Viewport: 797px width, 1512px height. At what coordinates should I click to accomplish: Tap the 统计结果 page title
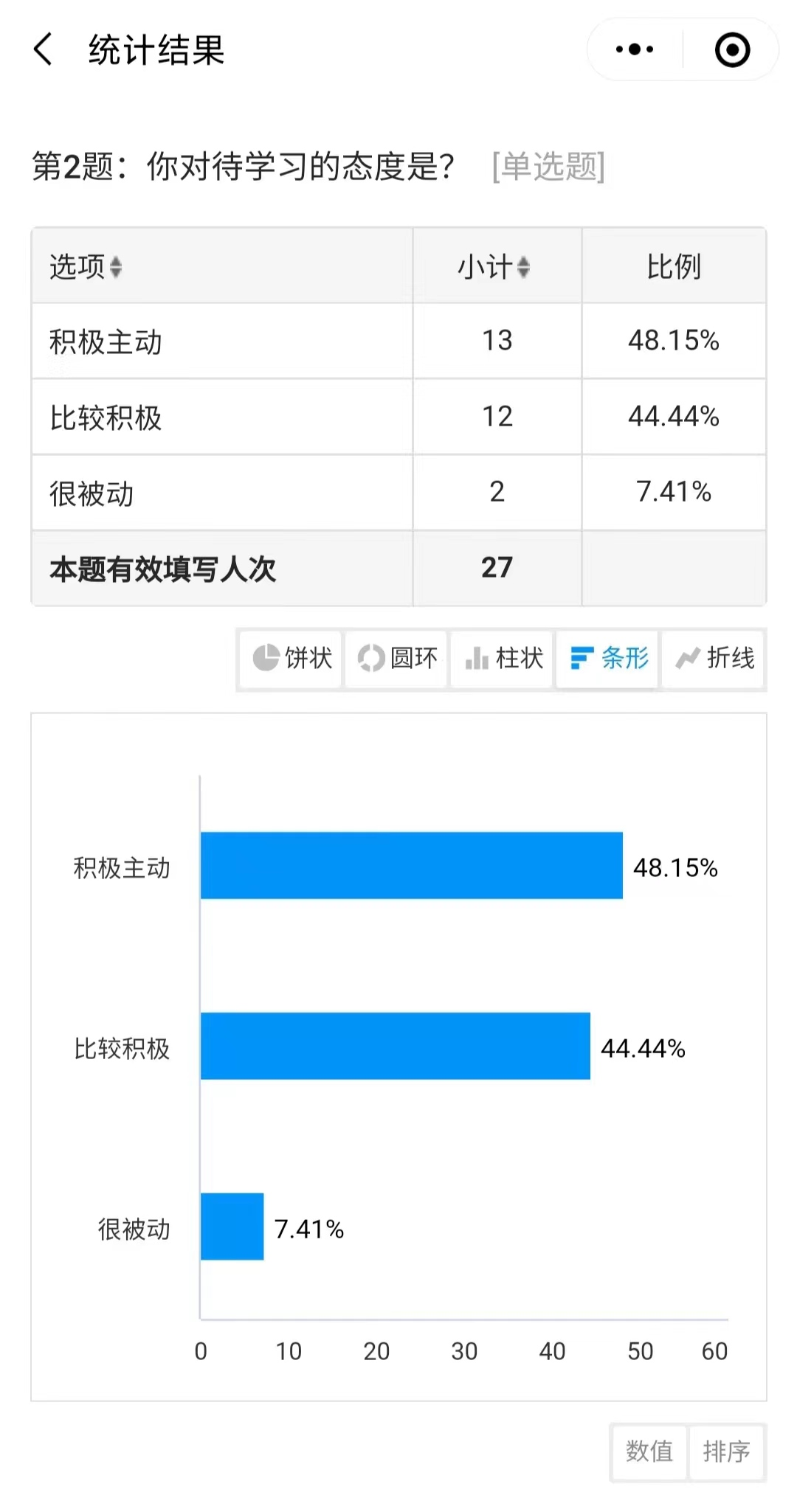156,50
